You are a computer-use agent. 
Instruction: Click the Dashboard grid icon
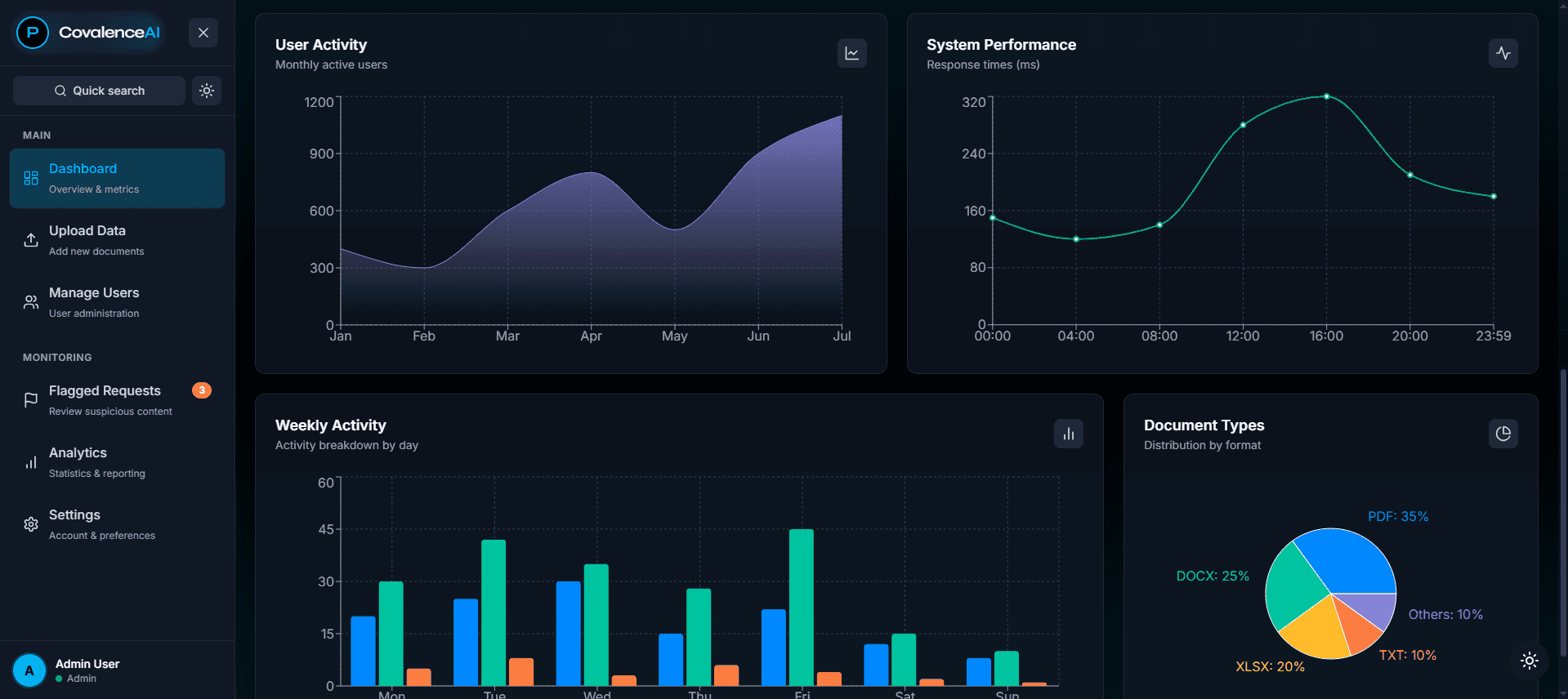31,178
